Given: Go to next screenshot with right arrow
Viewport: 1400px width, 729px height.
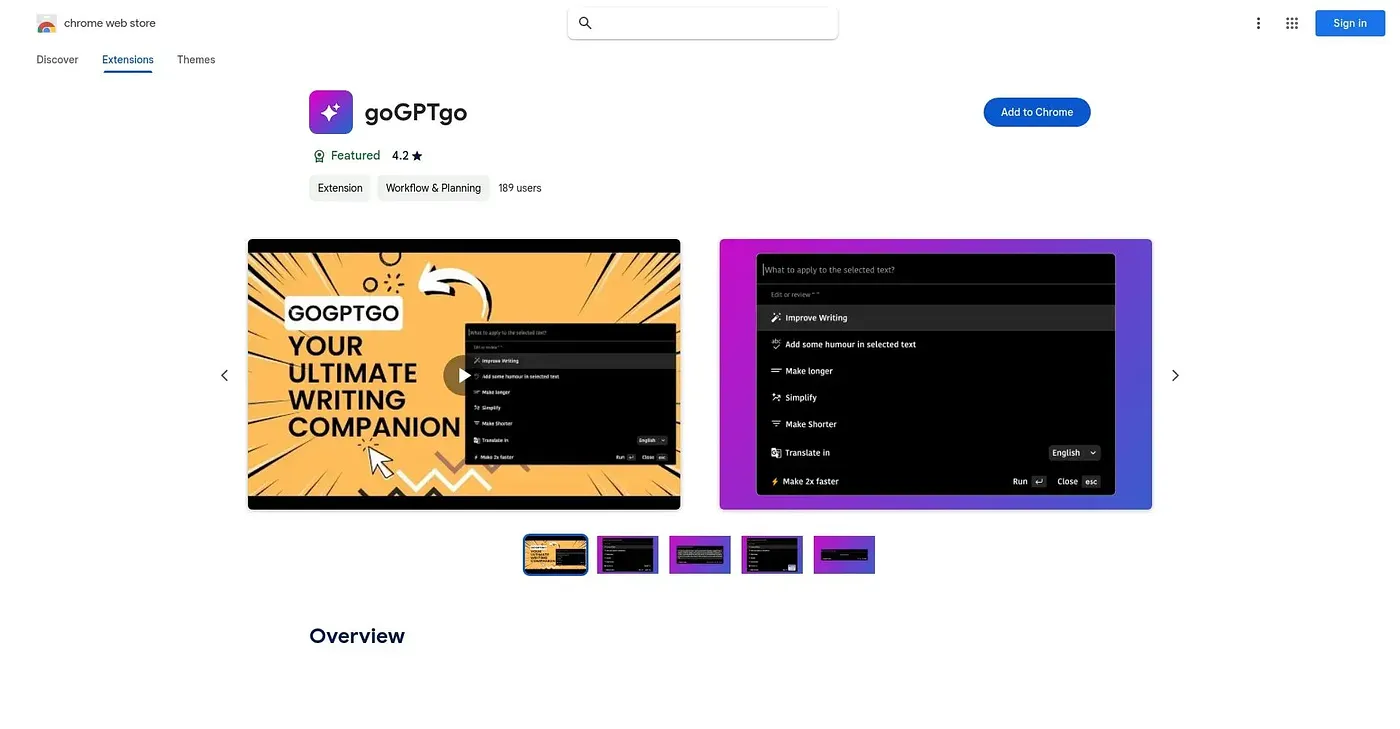Looking at the screenshot, I should pos(1175,375).
